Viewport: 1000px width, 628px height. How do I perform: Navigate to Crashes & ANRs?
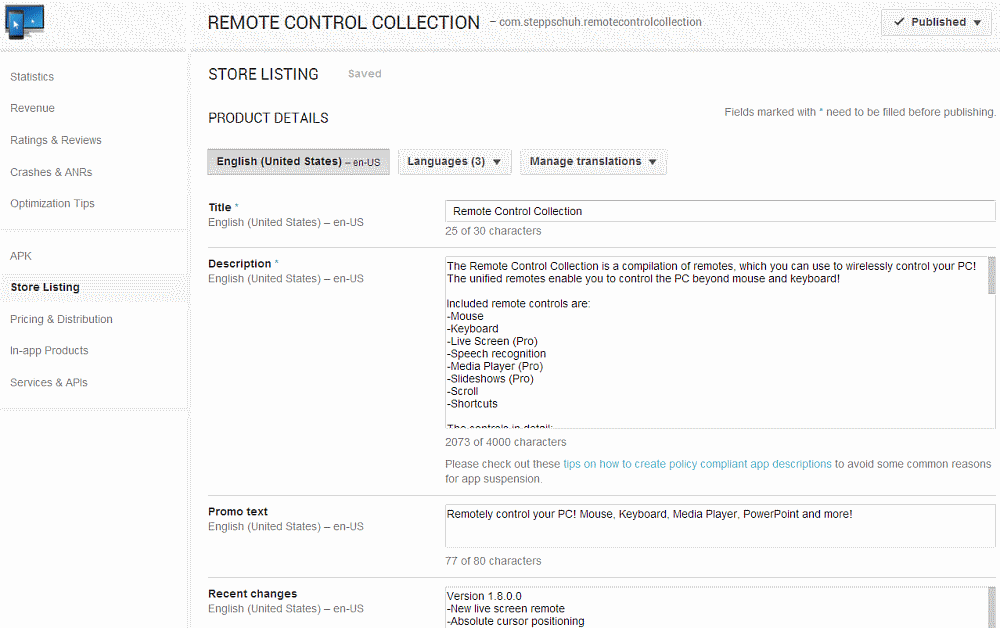[51, 172]
